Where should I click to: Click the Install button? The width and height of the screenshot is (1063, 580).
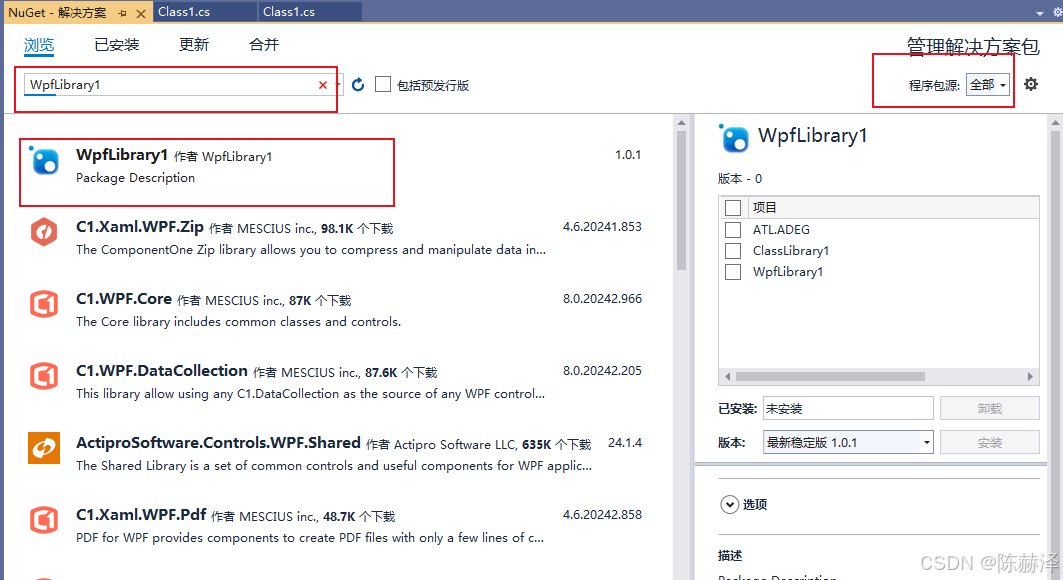990,442
